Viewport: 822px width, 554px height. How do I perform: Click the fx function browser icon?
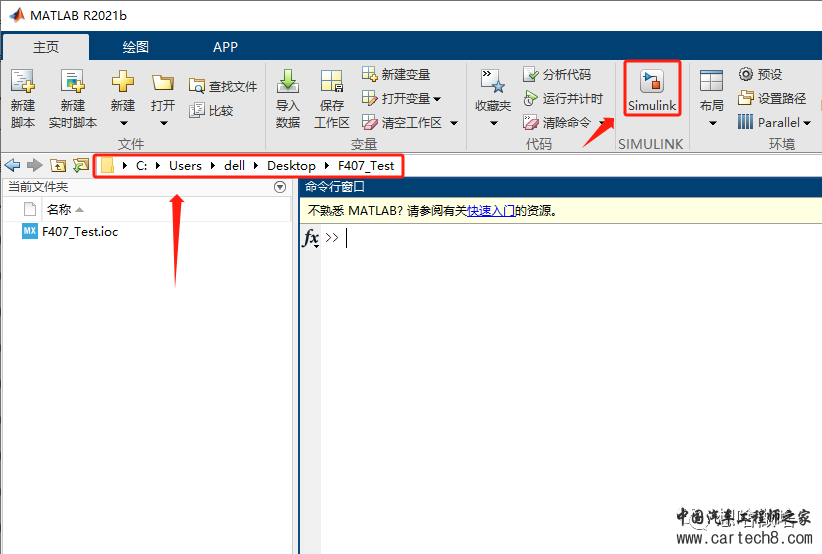coord(310,238)
